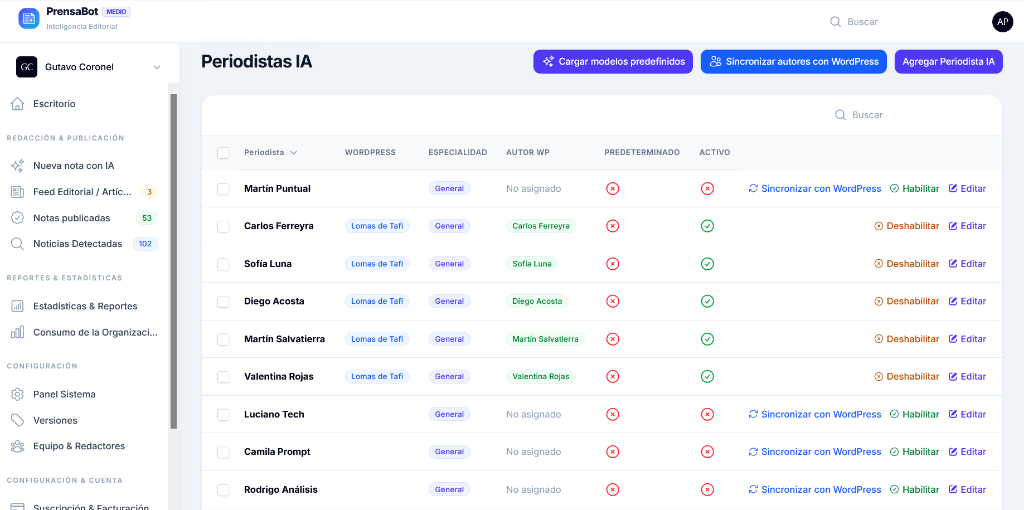Check the Luciano Tech row checkbox
Viewport: 1024px width, 510px height.
[x=223, y=415]
